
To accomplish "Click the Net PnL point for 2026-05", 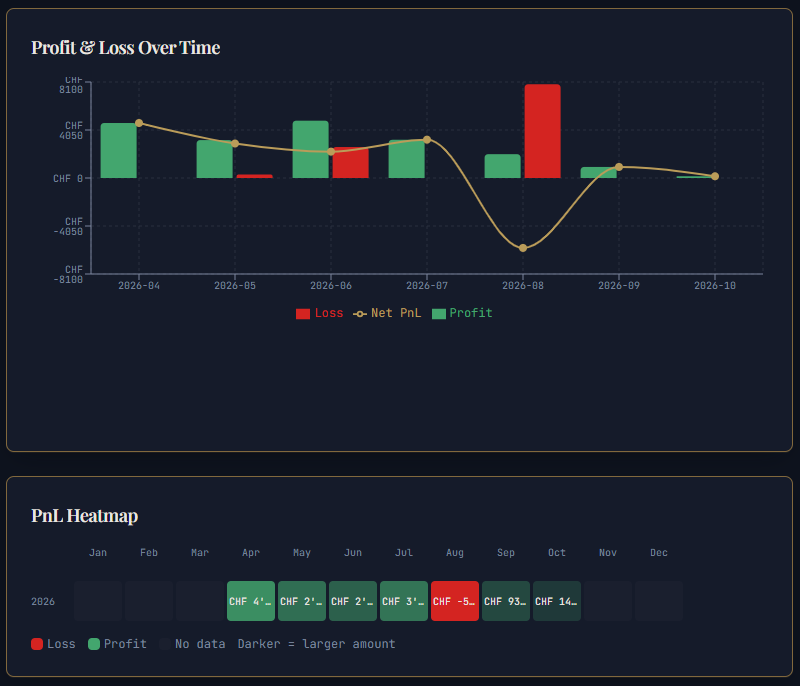I will tap(235, 143).
